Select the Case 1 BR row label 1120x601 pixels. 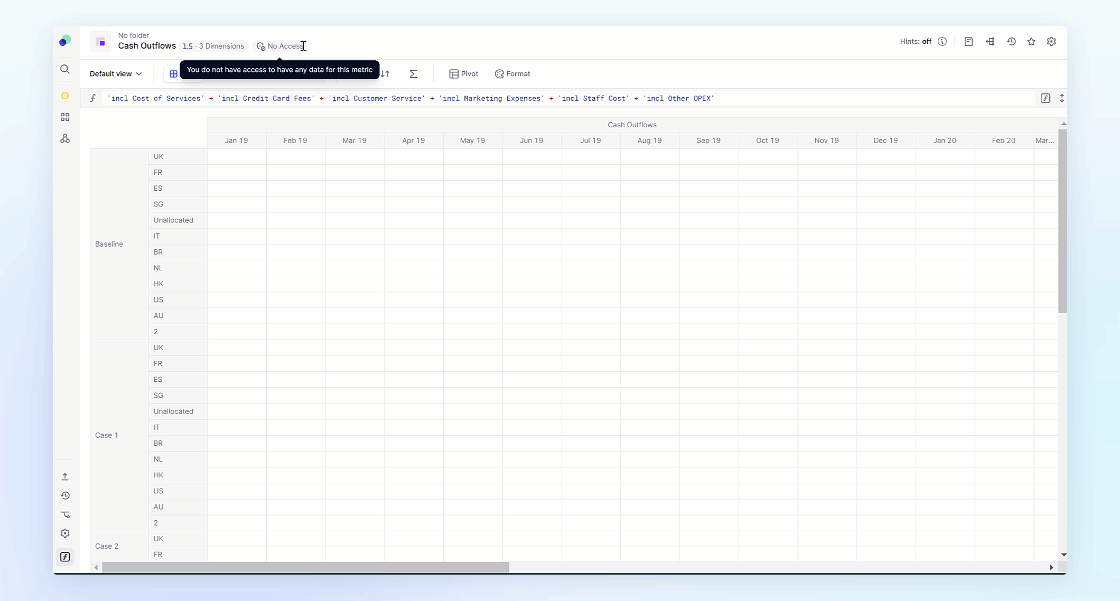click(x=178, y=443)
